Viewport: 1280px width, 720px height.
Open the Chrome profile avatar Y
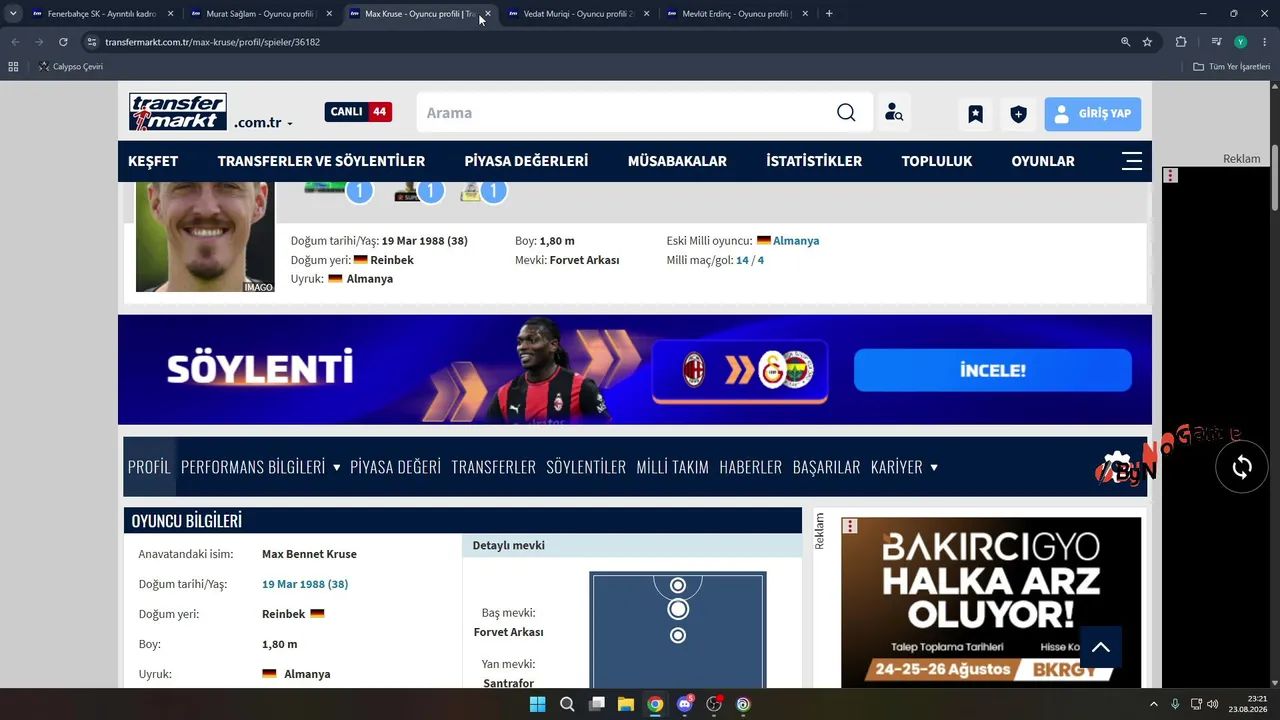(1240, 42)
